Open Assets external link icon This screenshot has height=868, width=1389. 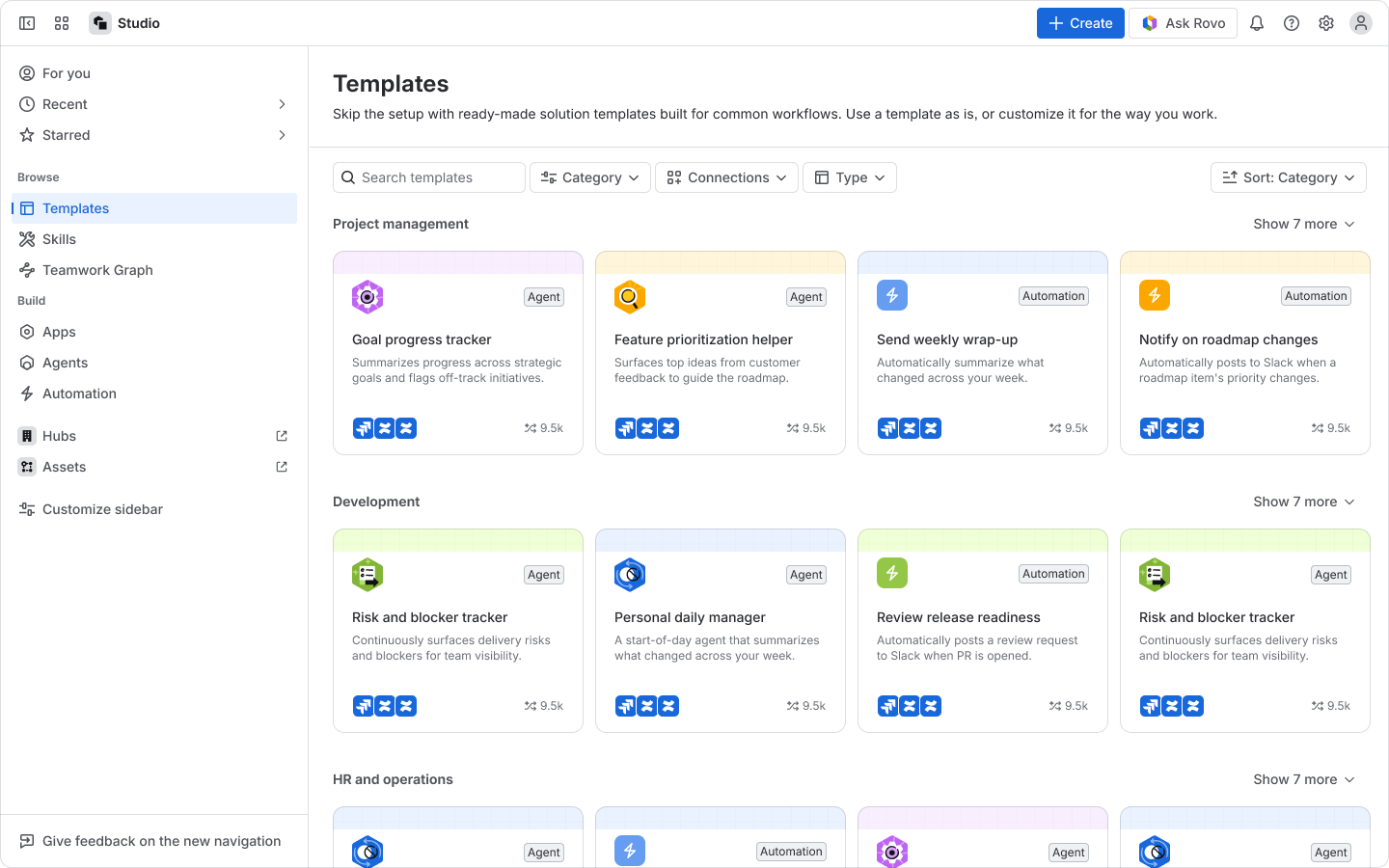[x=282, y=467]
